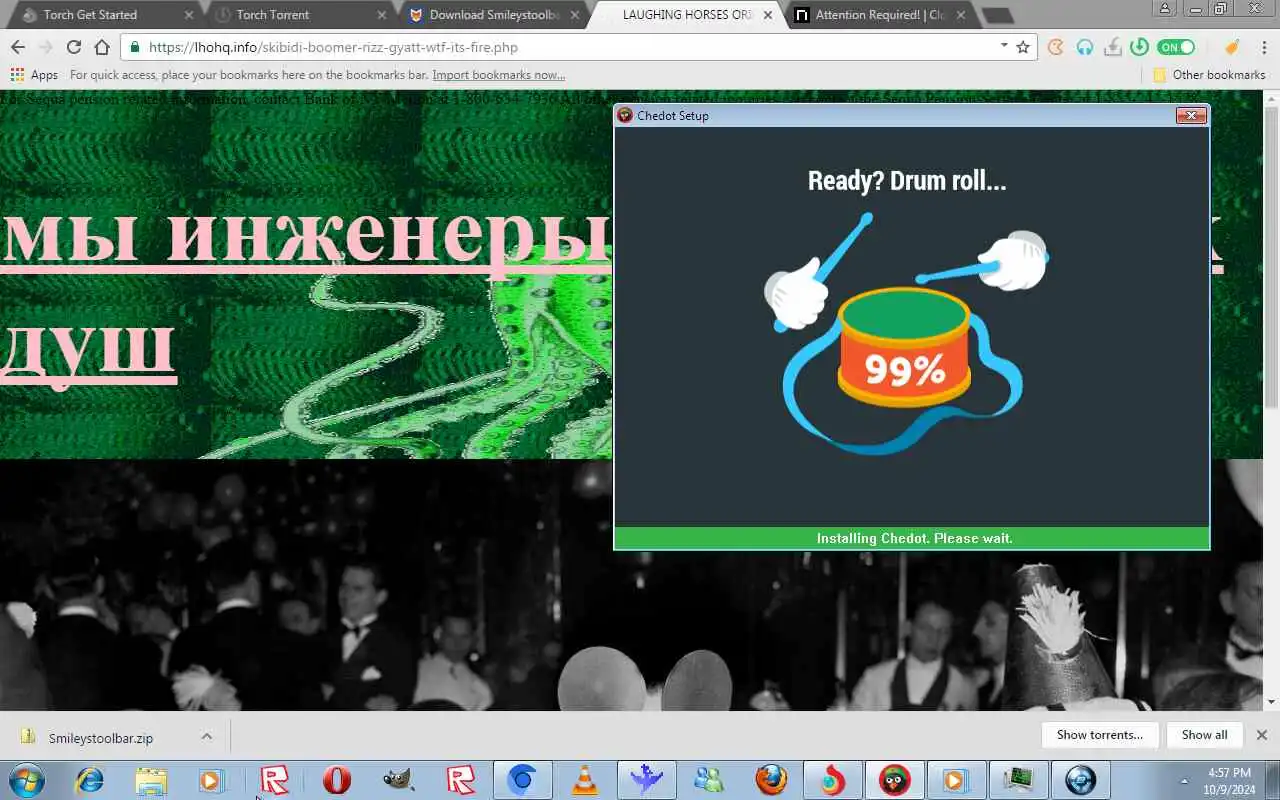Viewport: 1280px width, 800px height.
Task: Reload the current page
Action: [73, 47]
